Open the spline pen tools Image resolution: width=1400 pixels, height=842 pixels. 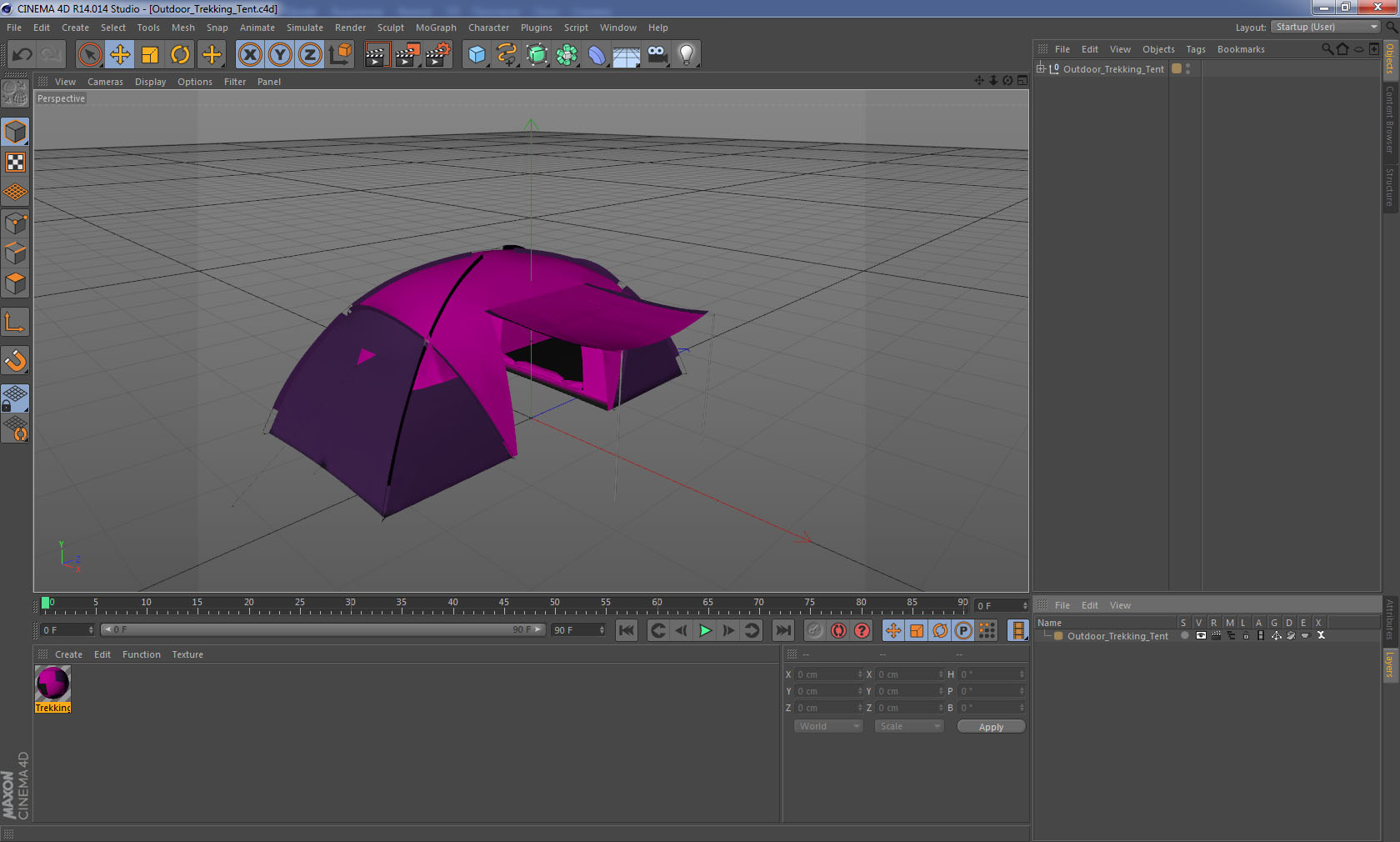[x=507, y=55]
